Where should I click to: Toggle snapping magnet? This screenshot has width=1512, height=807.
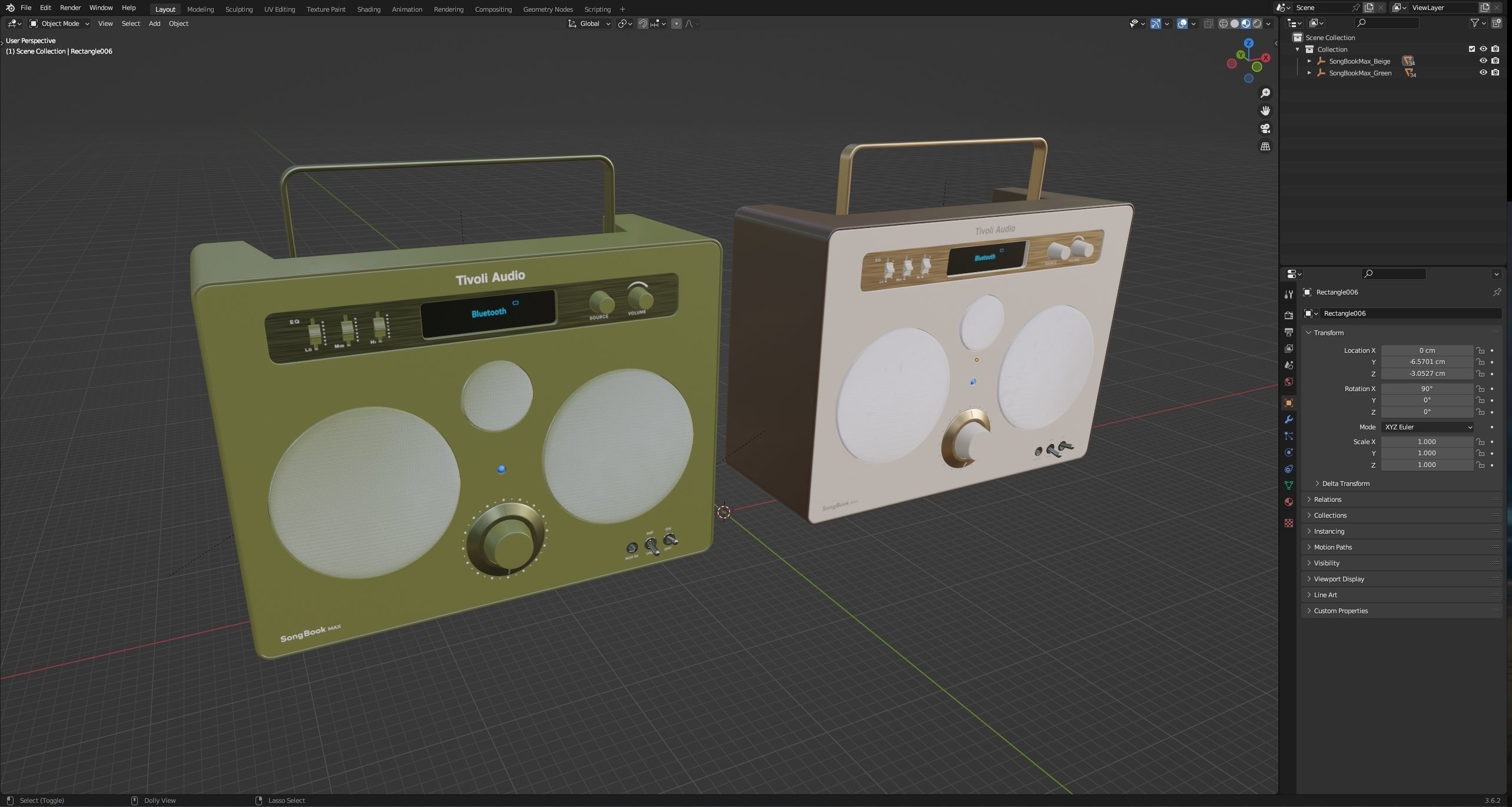click(643, 24)
